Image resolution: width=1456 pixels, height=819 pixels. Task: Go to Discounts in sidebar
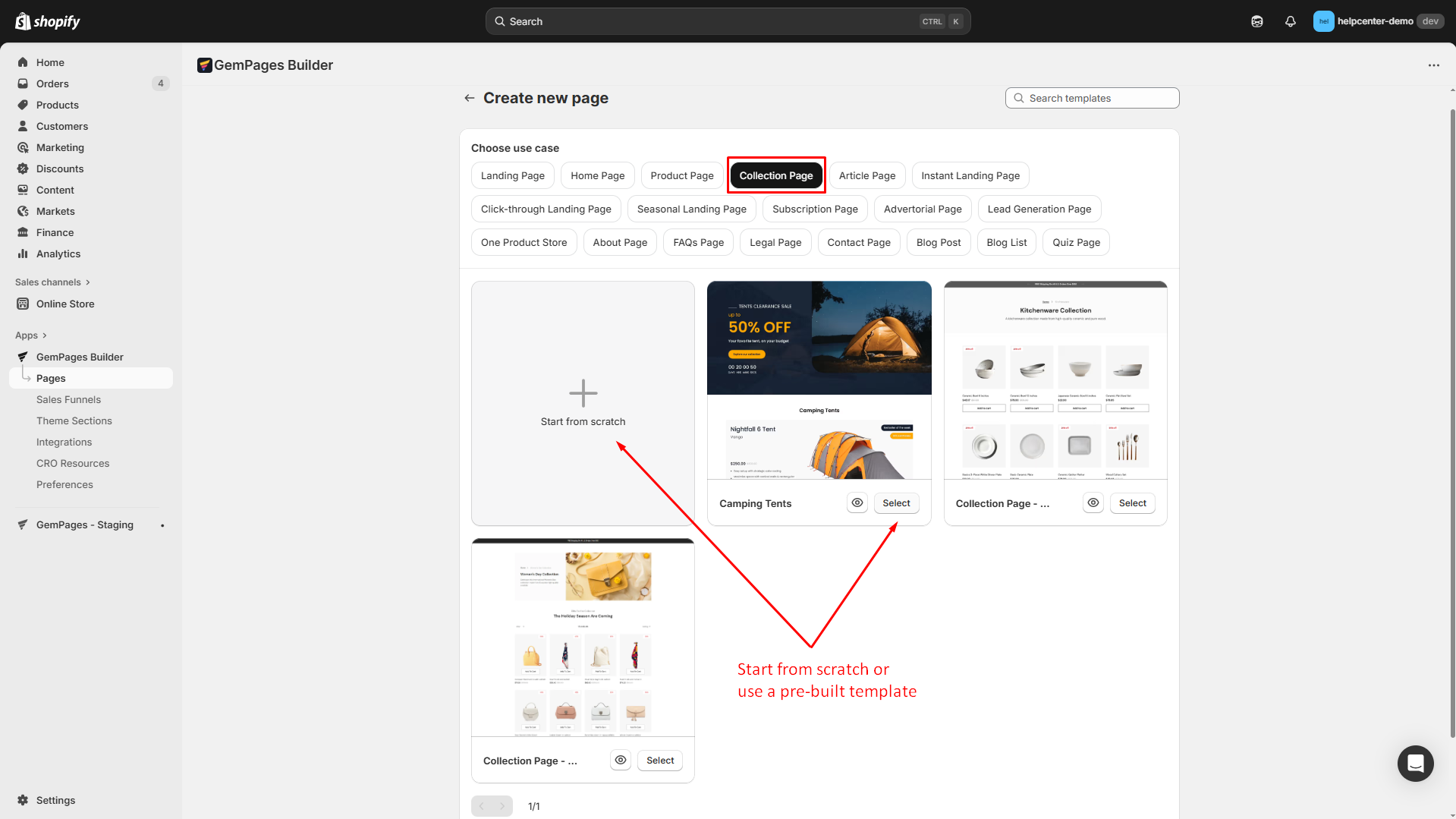pyautogui.click(x=59, y=169)
